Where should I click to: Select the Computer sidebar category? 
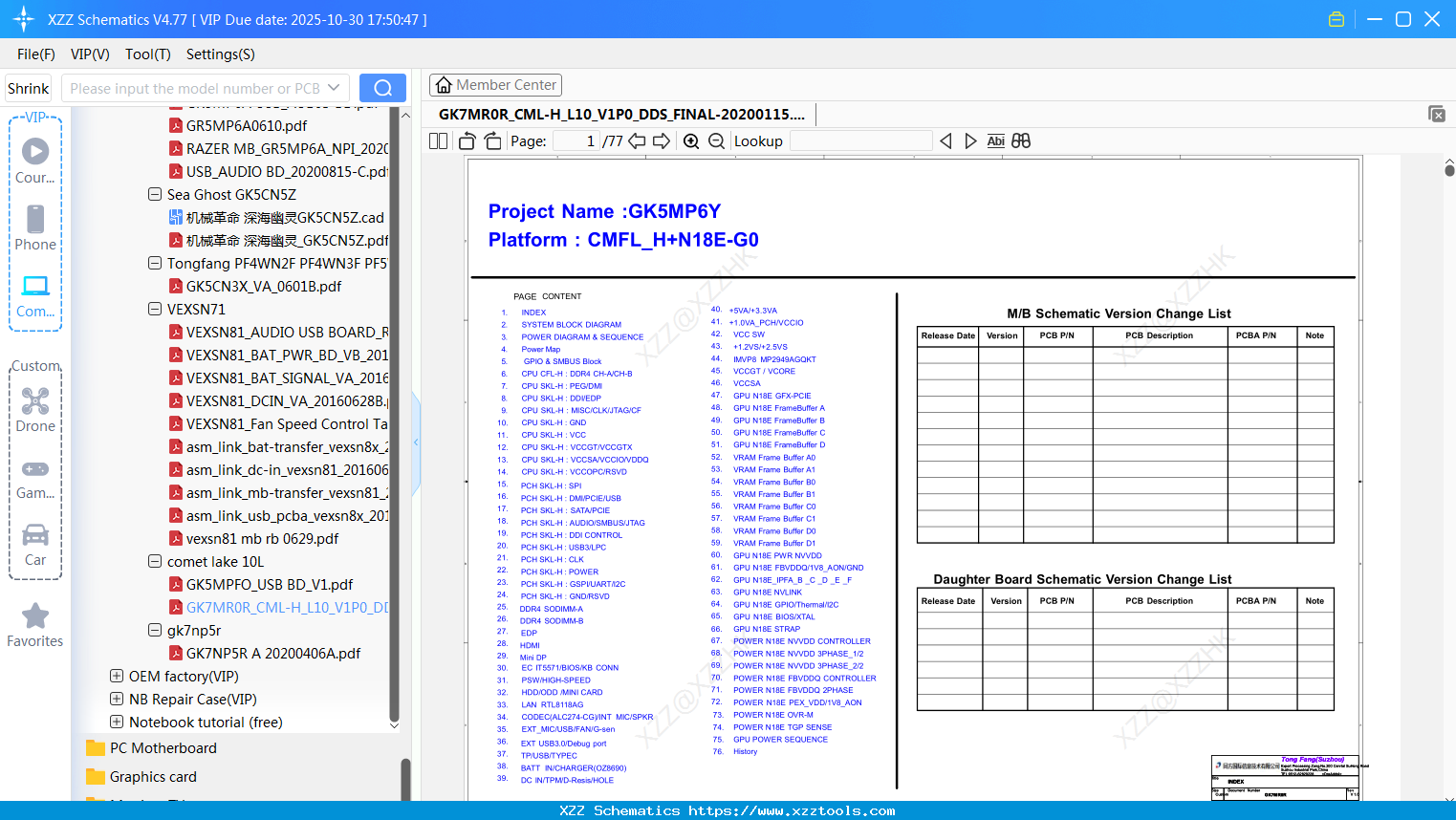[x=35, y=295]
